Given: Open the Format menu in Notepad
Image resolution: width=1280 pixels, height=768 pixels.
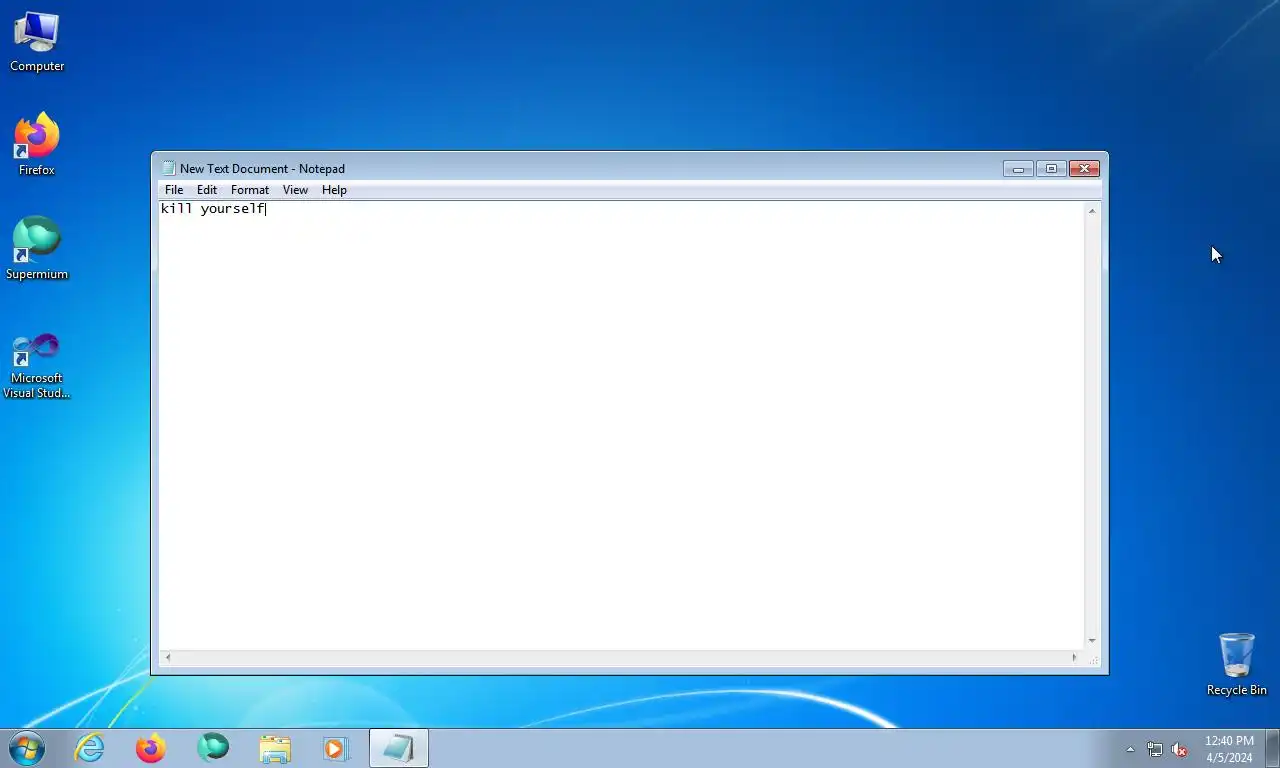Looking at the screenshot, I should (x=250, y=190).
